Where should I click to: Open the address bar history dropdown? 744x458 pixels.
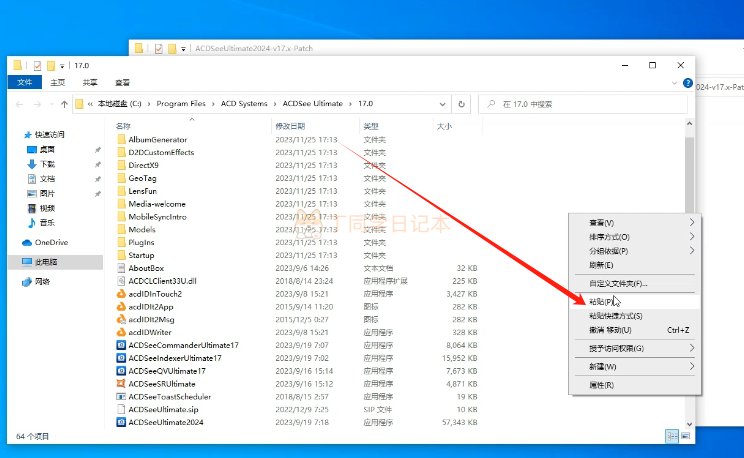coord(443,104)
